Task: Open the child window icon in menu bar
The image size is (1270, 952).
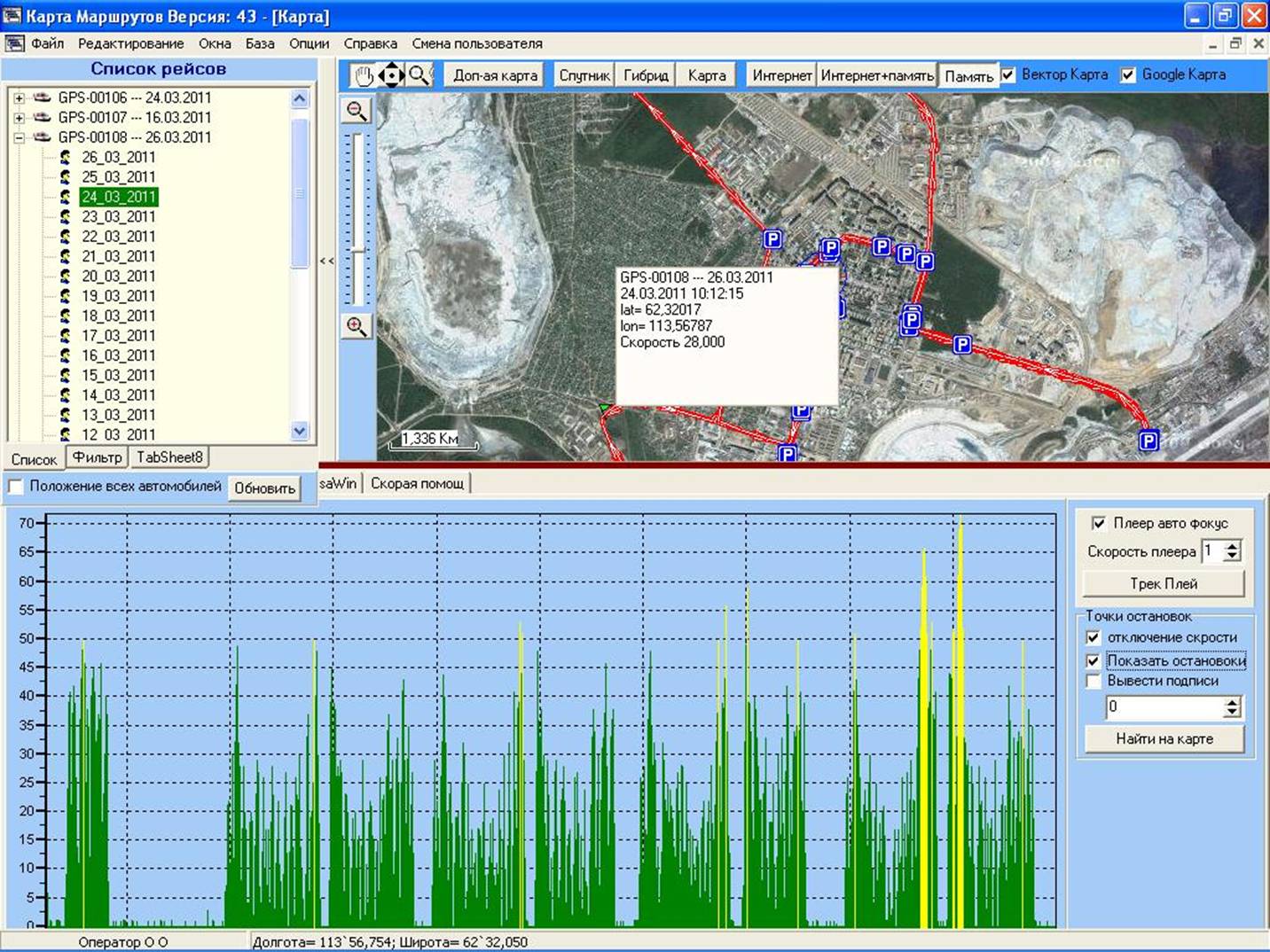Action: [14, 43]
